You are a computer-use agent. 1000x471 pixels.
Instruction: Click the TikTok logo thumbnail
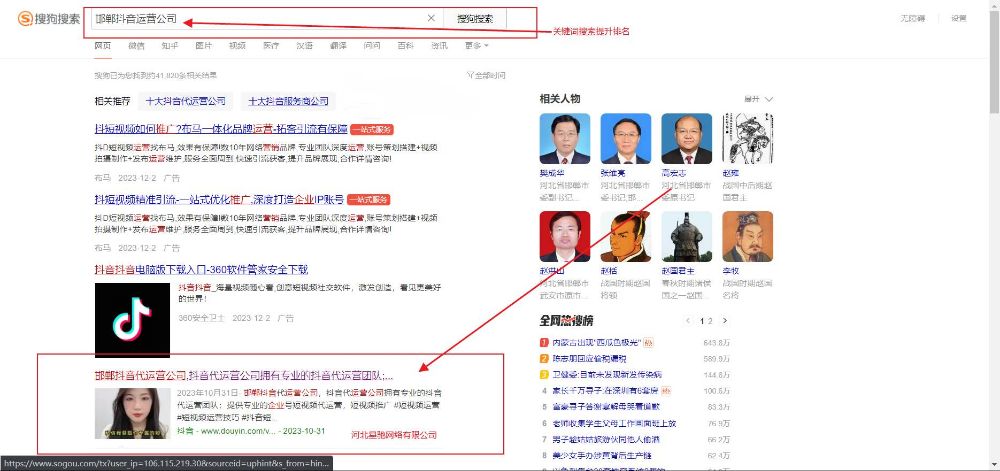click(x=133, y=320)
